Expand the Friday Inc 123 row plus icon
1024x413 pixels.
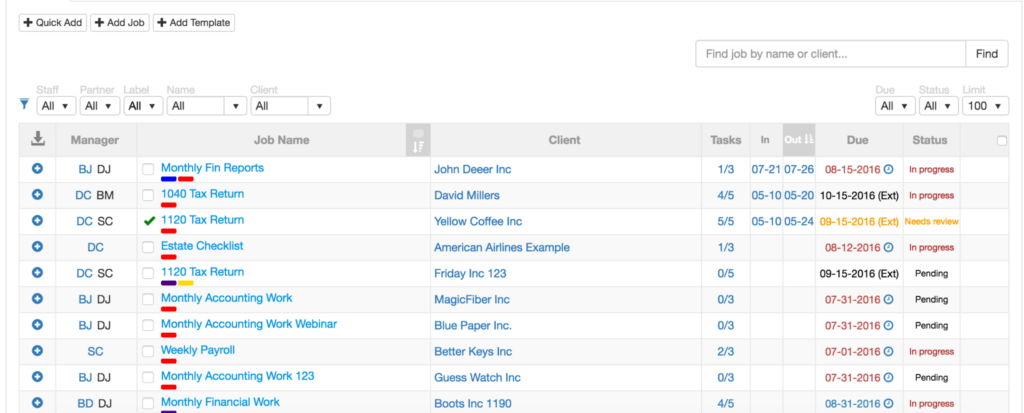click(37, 273)
